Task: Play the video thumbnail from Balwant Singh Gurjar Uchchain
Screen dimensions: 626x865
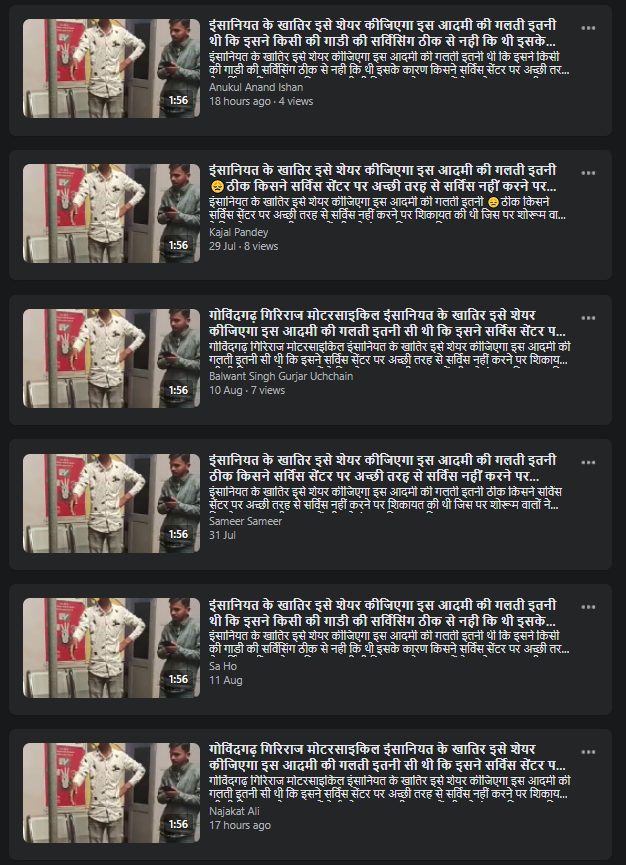Action: click(111, 358)
